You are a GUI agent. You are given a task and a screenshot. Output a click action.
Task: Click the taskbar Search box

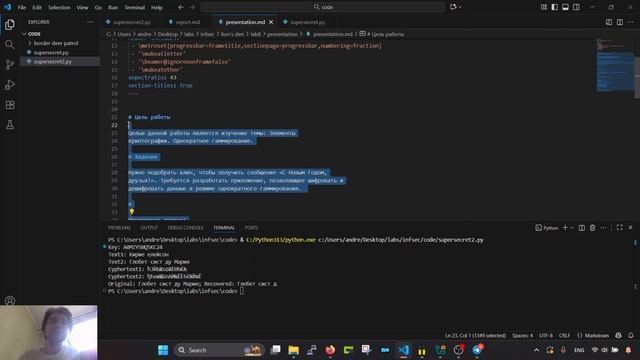[220, 350]
